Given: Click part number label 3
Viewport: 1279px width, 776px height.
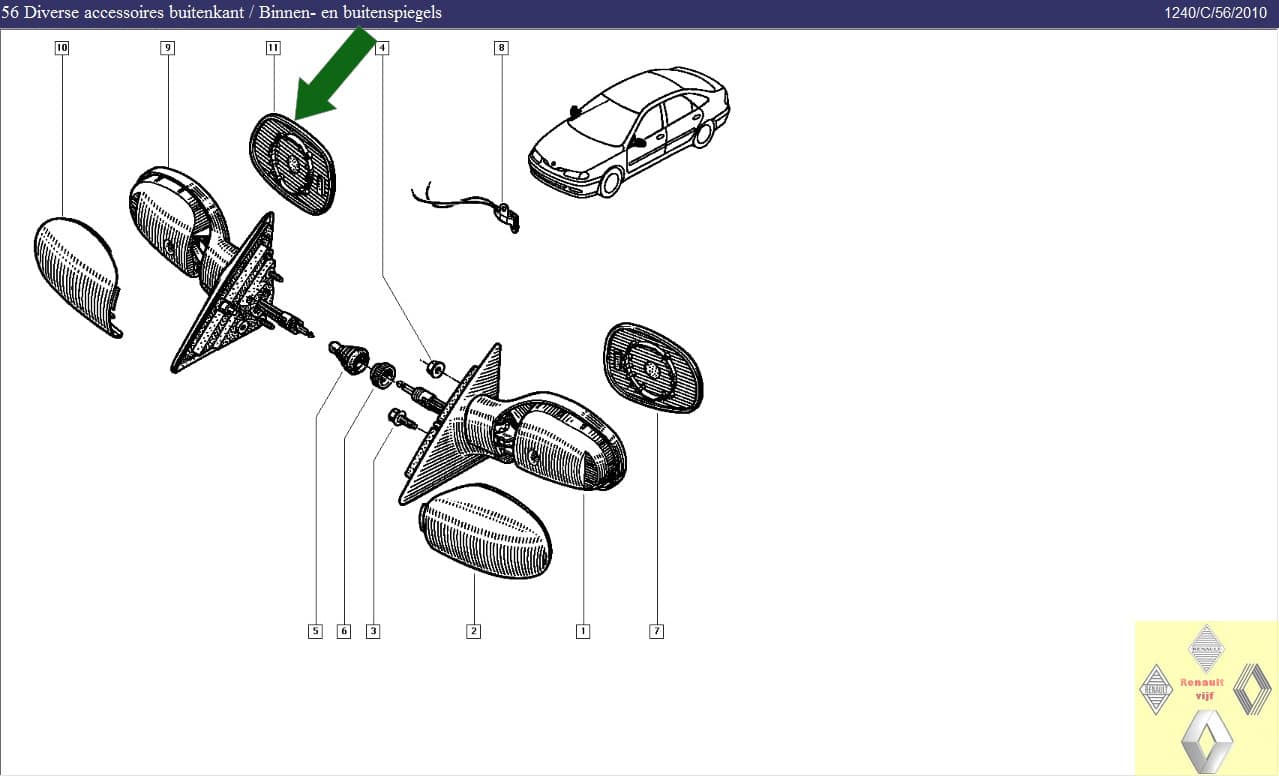Looking at the screenshot, I should click(x=373, y=631).
